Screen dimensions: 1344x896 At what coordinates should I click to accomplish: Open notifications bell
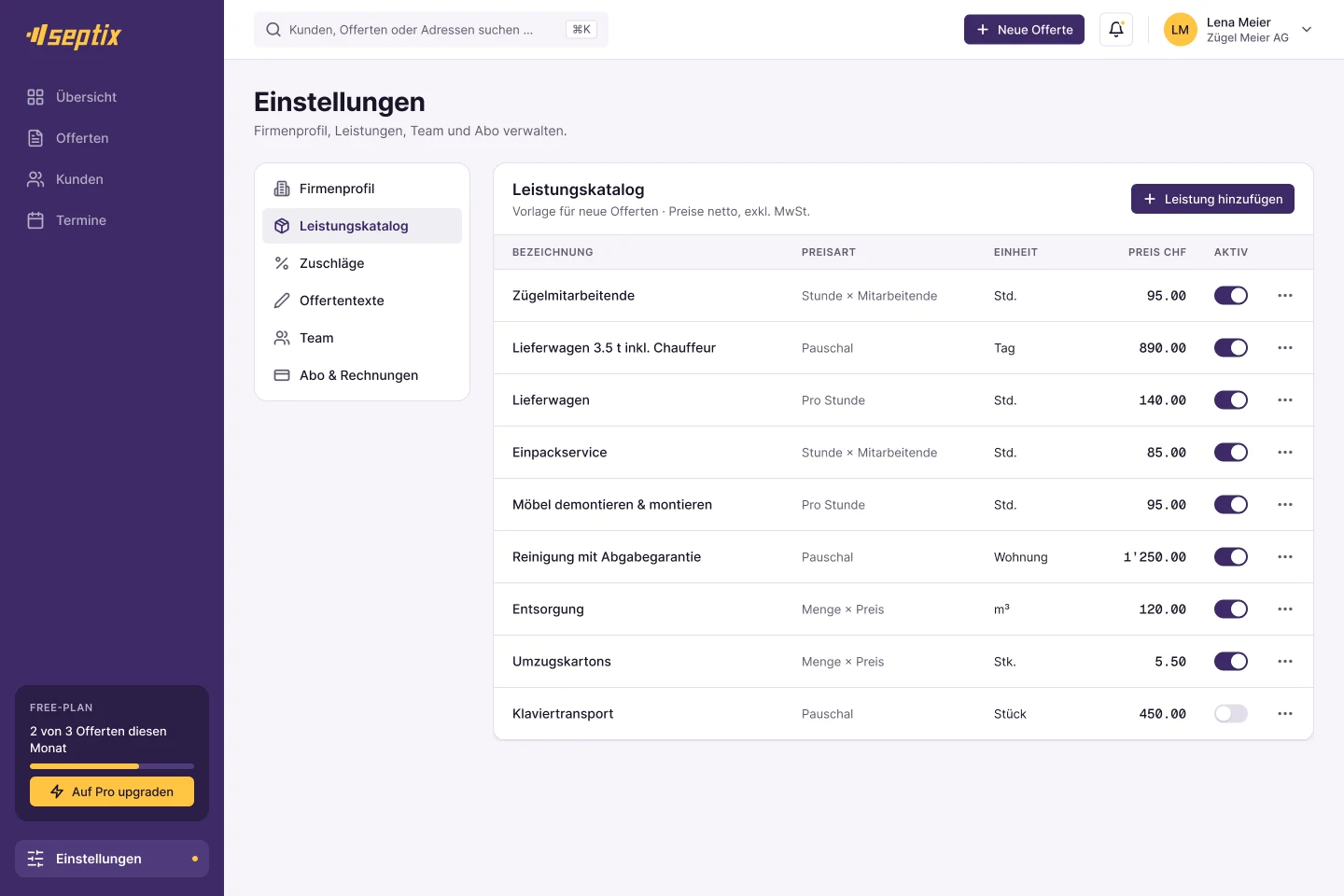[x=1116, y=30]
